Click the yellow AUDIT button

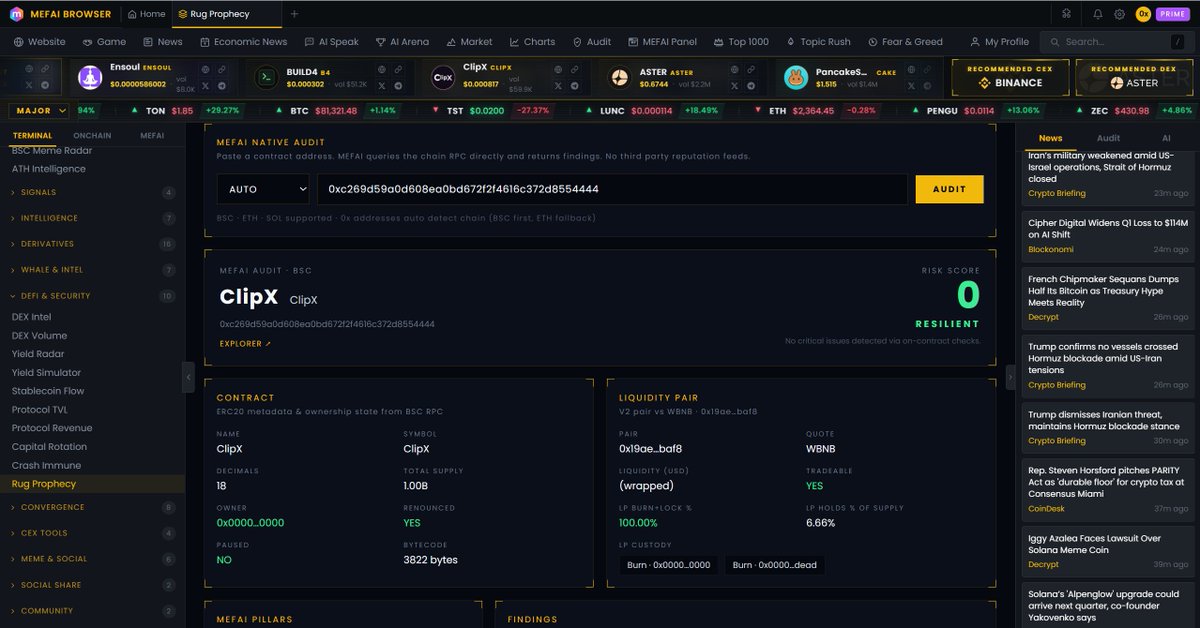(x=949, y=189)
